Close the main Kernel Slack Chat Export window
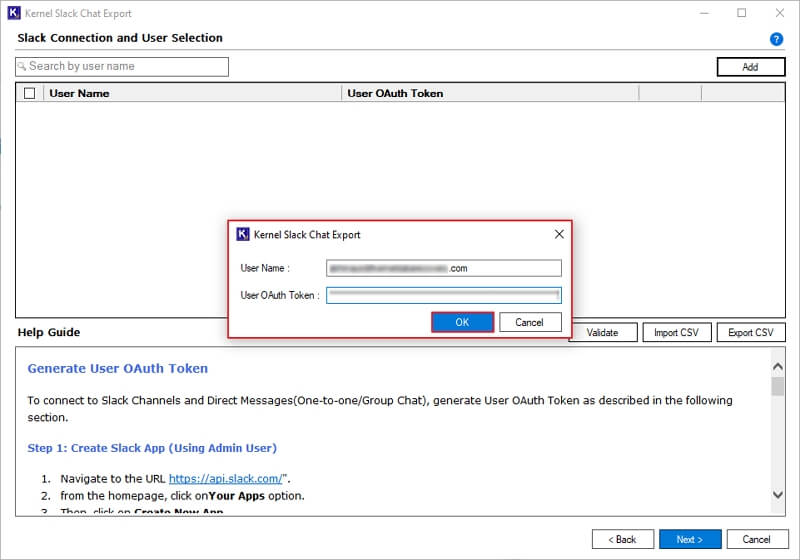The image size is (800, 560). click(780, 13)
